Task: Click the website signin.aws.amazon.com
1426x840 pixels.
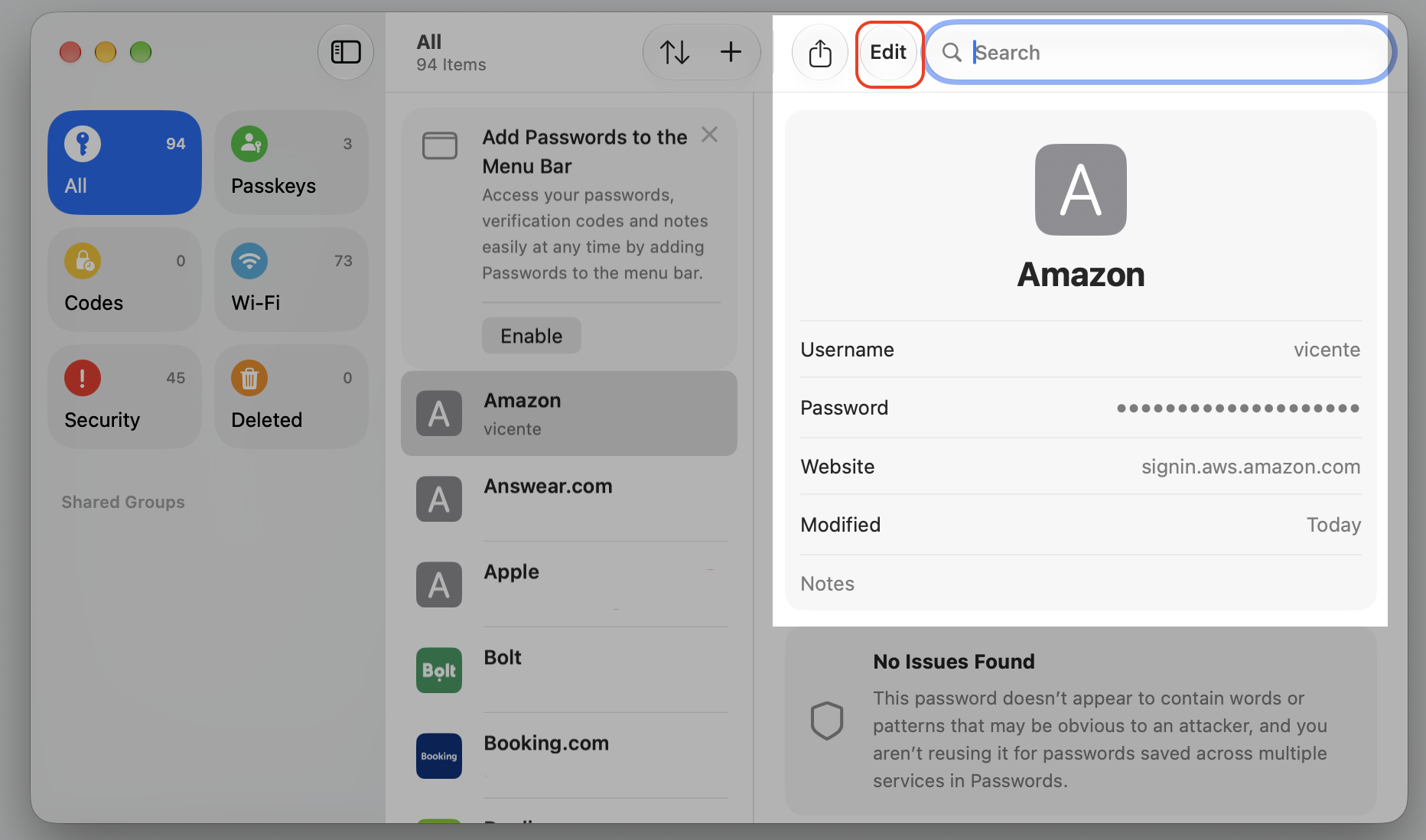Action: click(x=1251, y=467)
